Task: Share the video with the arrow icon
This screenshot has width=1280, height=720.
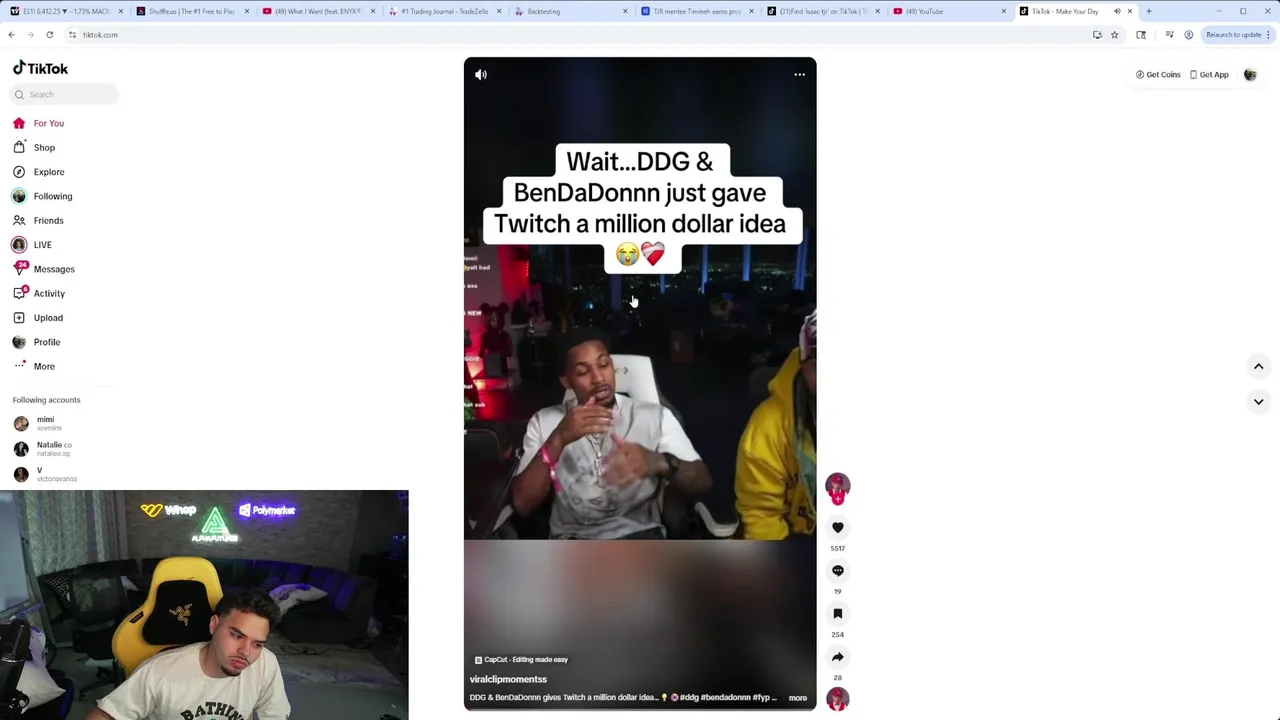Action: [x=838, y=657]
